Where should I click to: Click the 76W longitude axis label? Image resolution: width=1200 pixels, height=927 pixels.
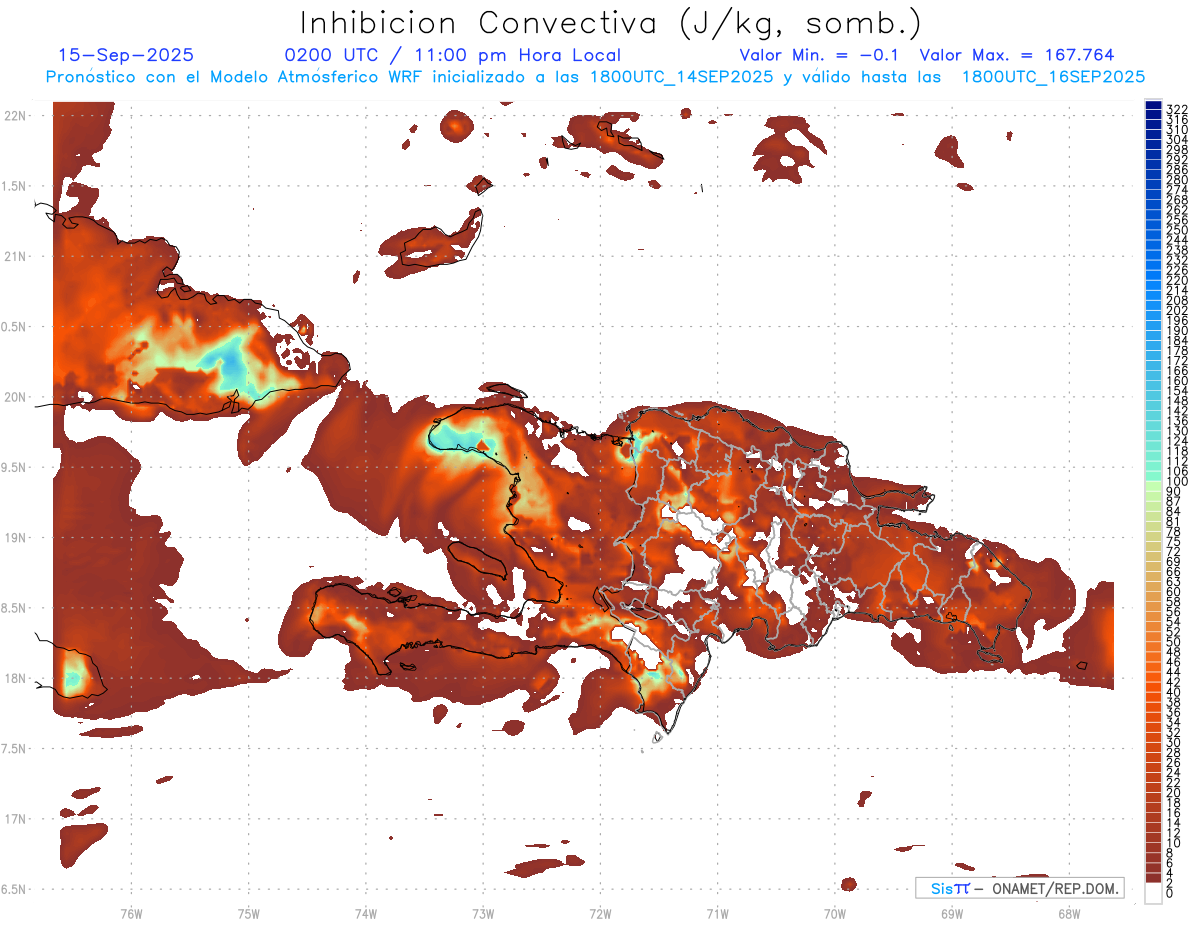[131, 913]
